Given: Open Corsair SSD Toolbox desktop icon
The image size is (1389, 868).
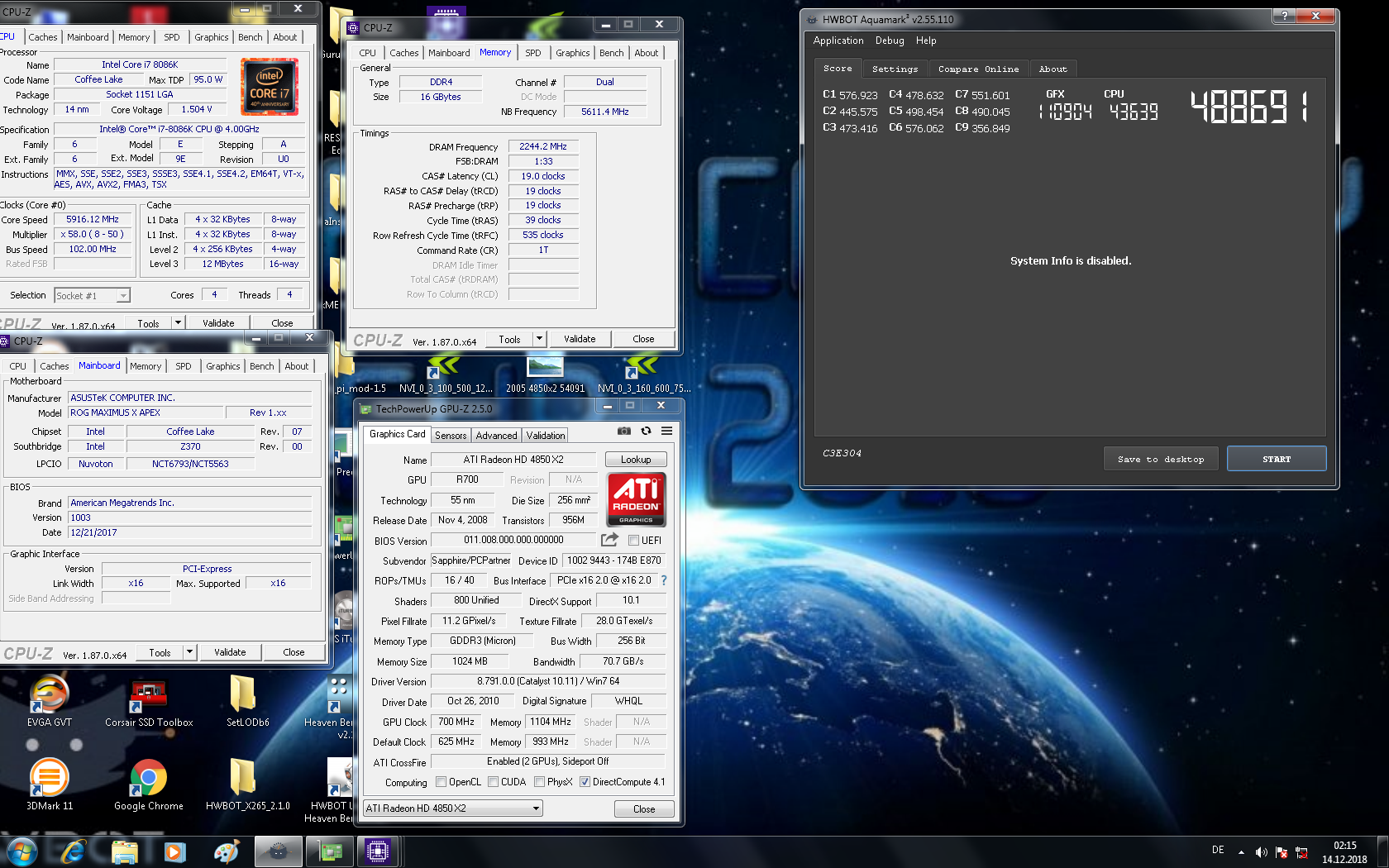Looking at the screenshot, I should [x=149, y=700].
